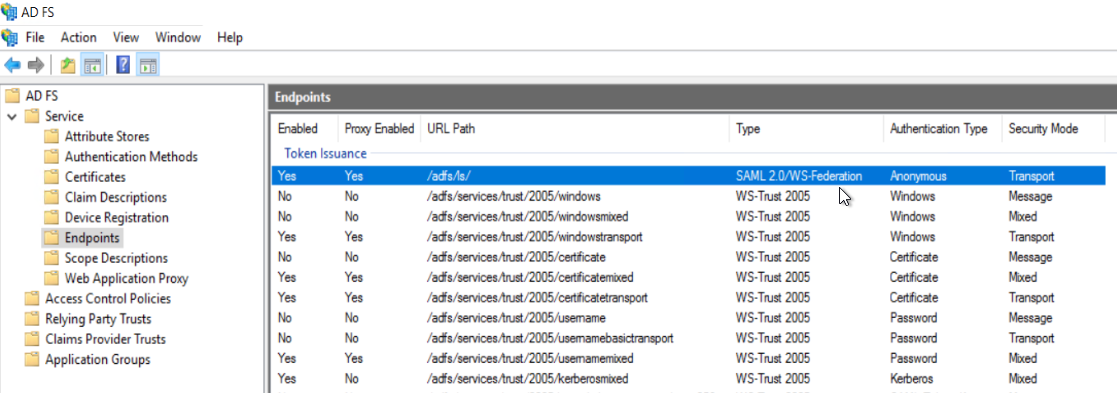Screen dimensions: 1117x393
Task: Select Service in the tree
Action: (x=64, y=116)
